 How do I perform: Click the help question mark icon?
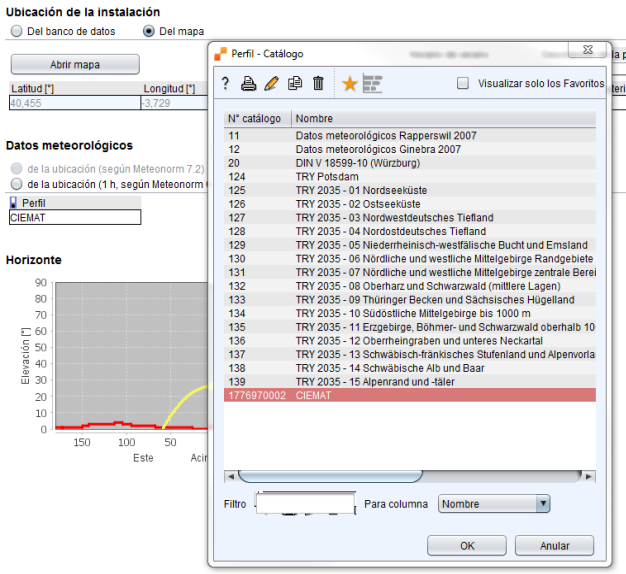[x=225, y=84]
